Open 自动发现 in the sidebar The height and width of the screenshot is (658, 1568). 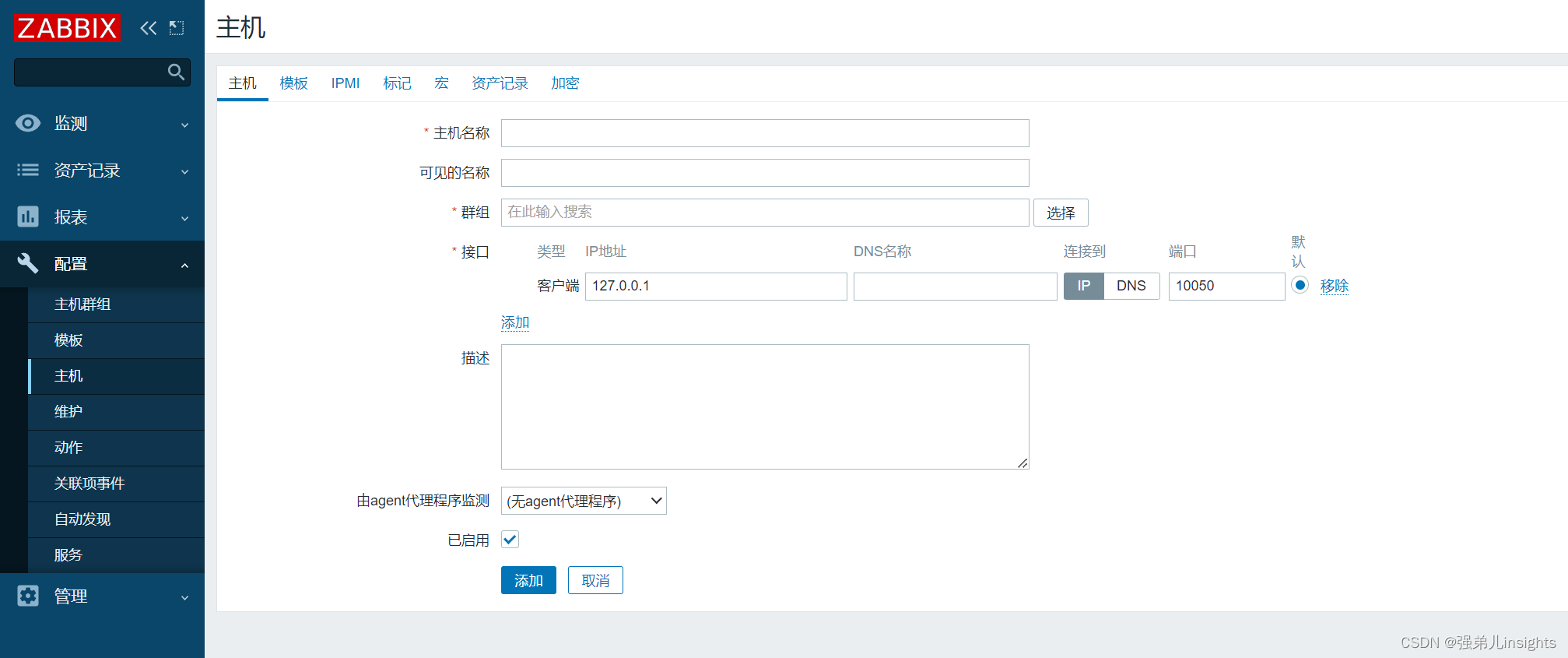117,519
